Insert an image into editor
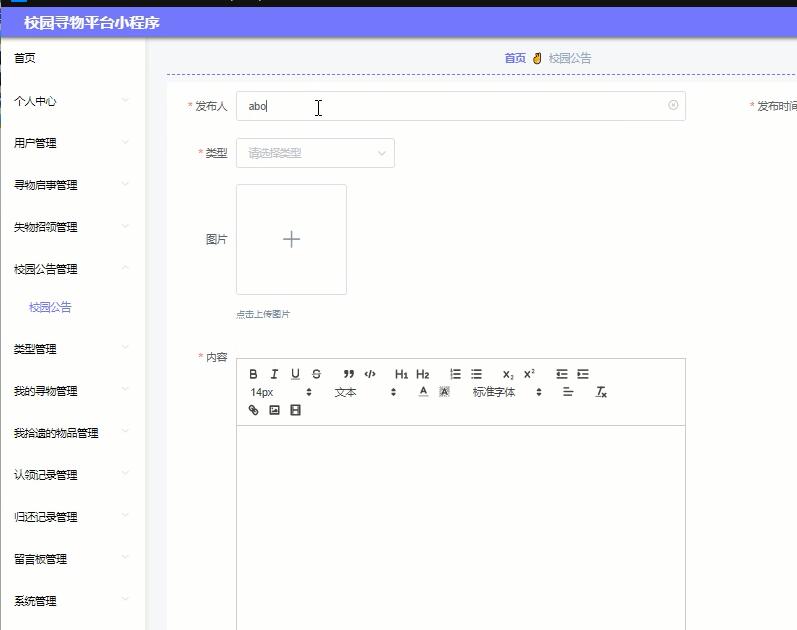This screenshot has height=630, width=797. click(x=274, y=410)
